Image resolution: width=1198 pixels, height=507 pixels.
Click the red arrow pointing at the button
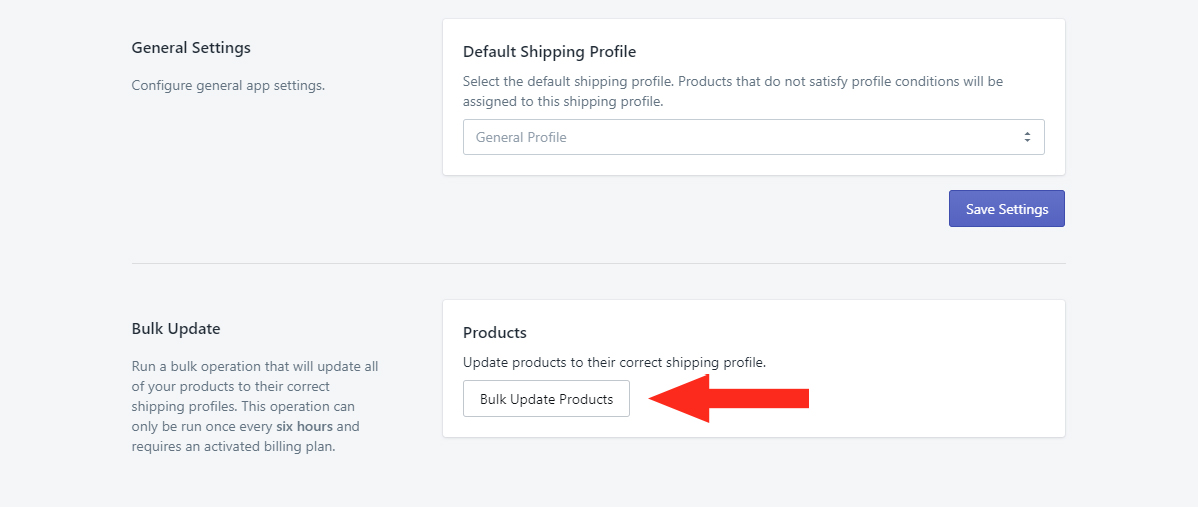[x=728, y=399]
